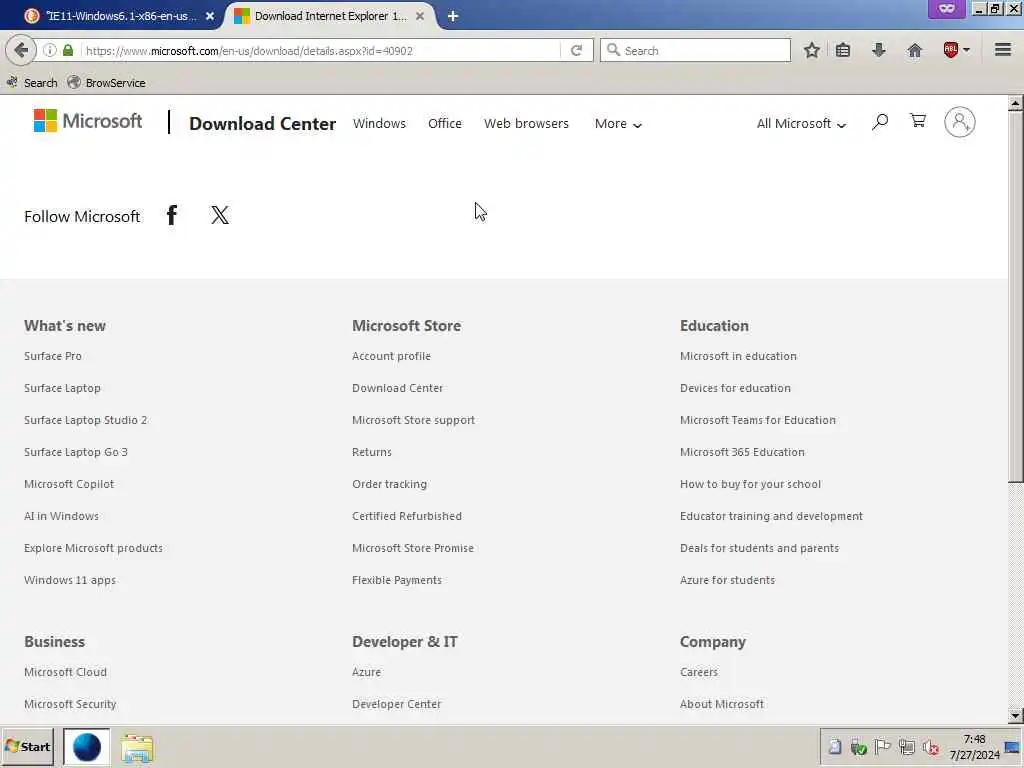Open the Order tracking link
The width and height of the screenshot is (1024, 768).
(389, 484)
